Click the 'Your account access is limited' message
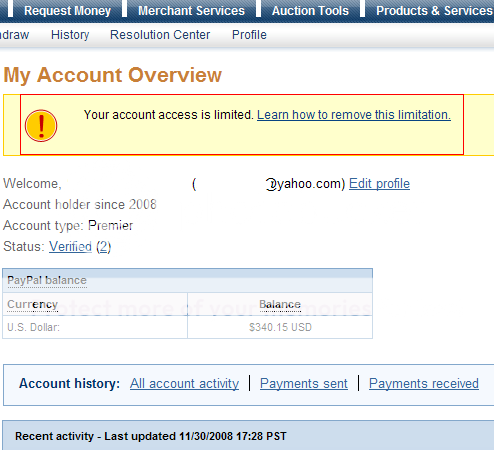 pos(169,115)
